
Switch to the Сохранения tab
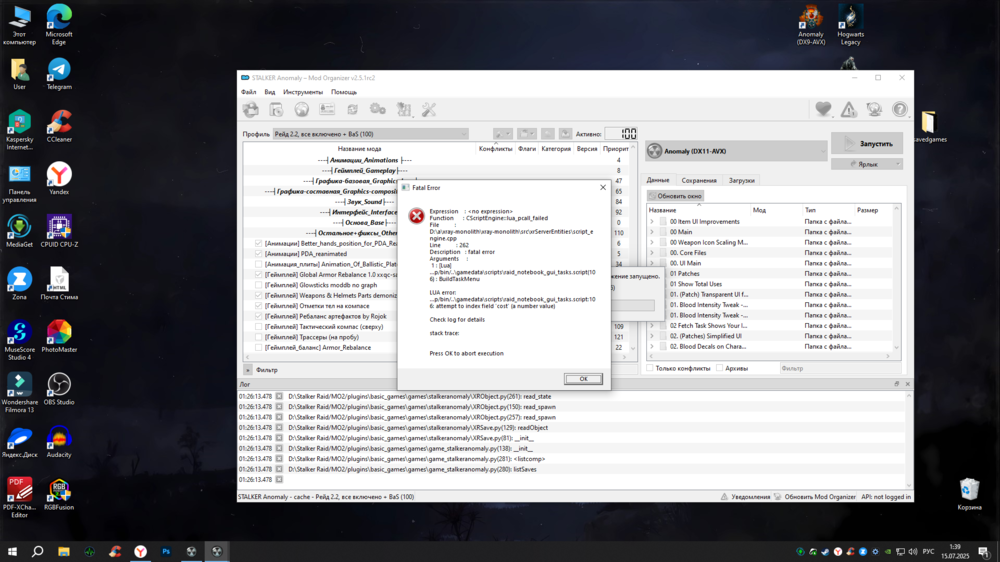tap(699, 181)
